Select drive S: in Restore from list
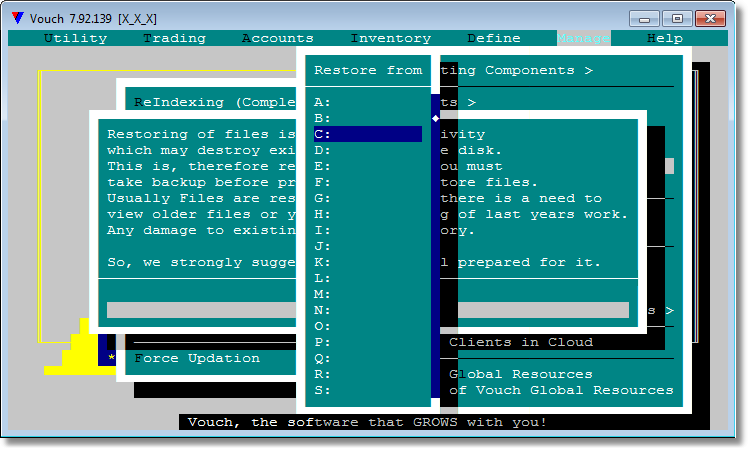Viewport: 748px width, 450px height. pyautogui.click(x=368, y=390)
